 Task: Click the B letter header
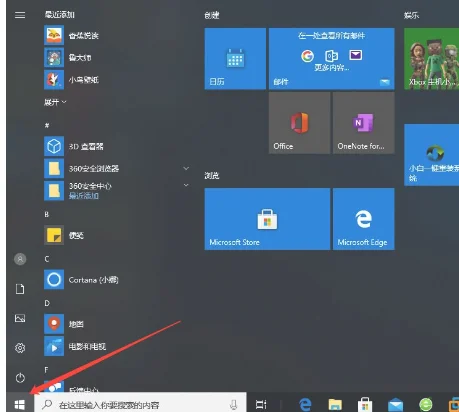pos(47,214)
